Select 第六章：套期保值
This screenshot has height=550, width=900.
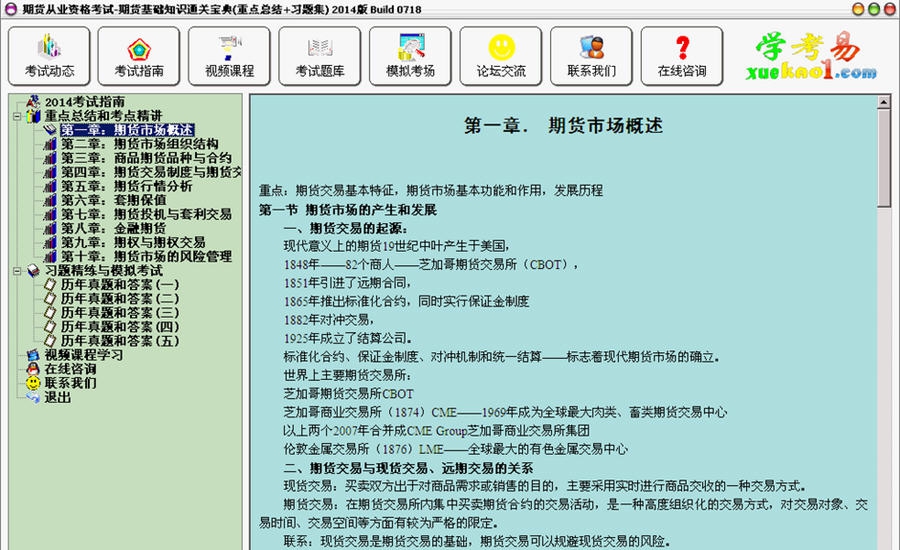[x=114, y=200]
